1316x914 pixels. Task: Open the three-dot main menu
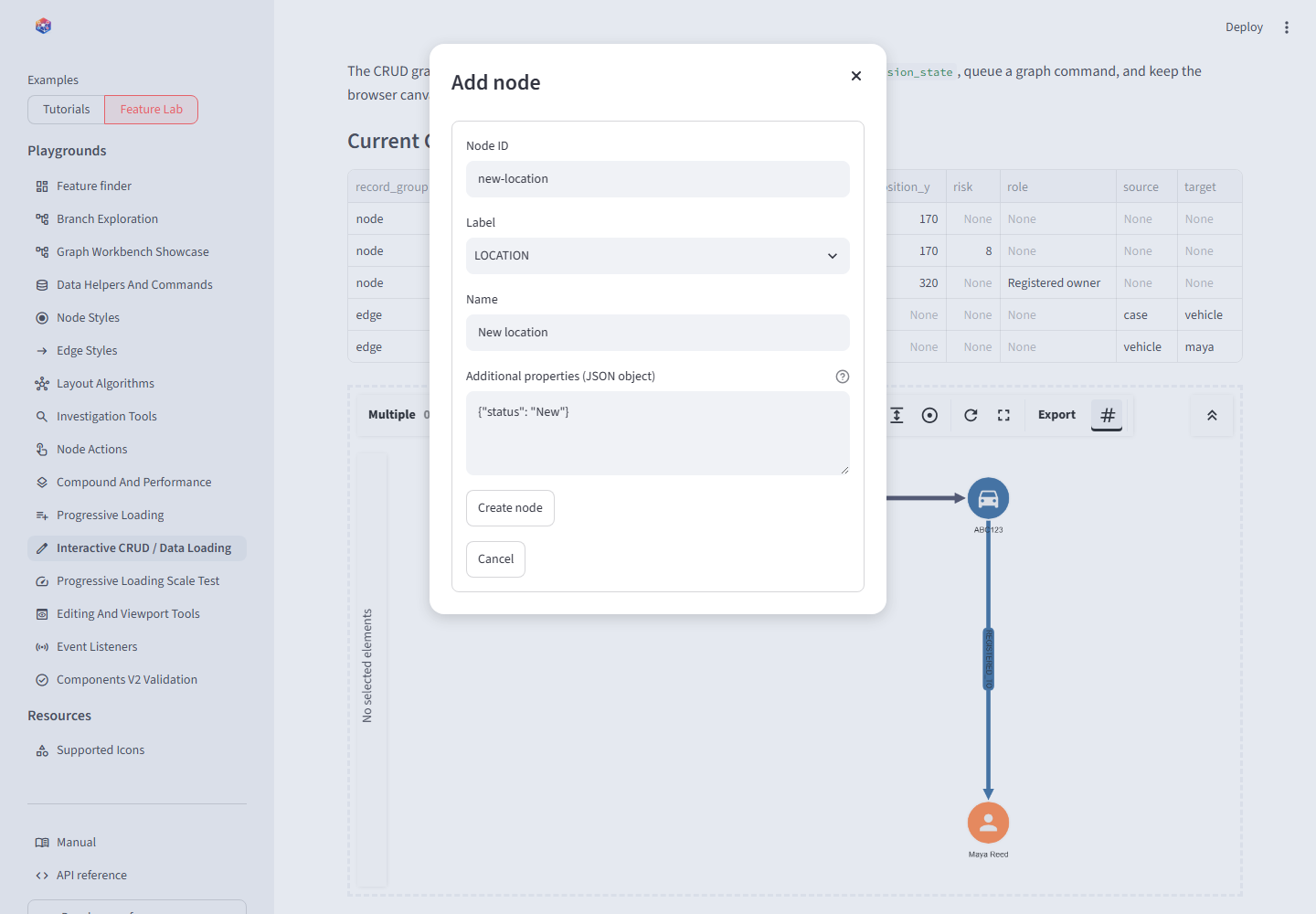coord(1287,27)
